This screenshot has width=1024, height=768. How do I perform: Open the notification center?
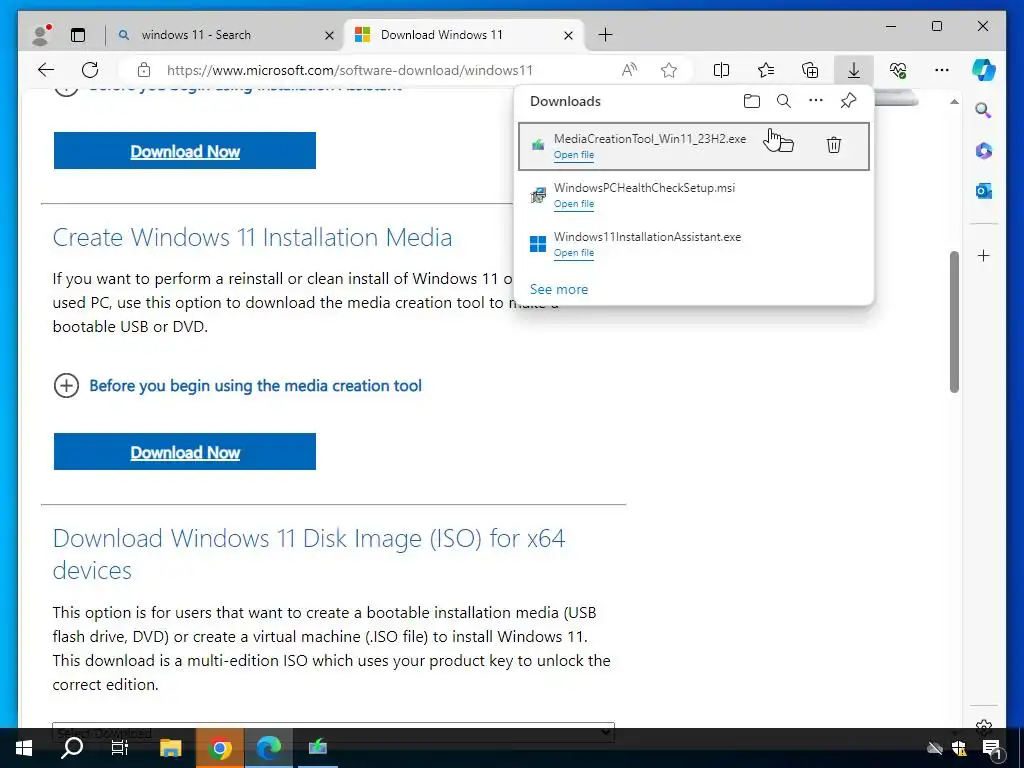click(x=992, y=749)
